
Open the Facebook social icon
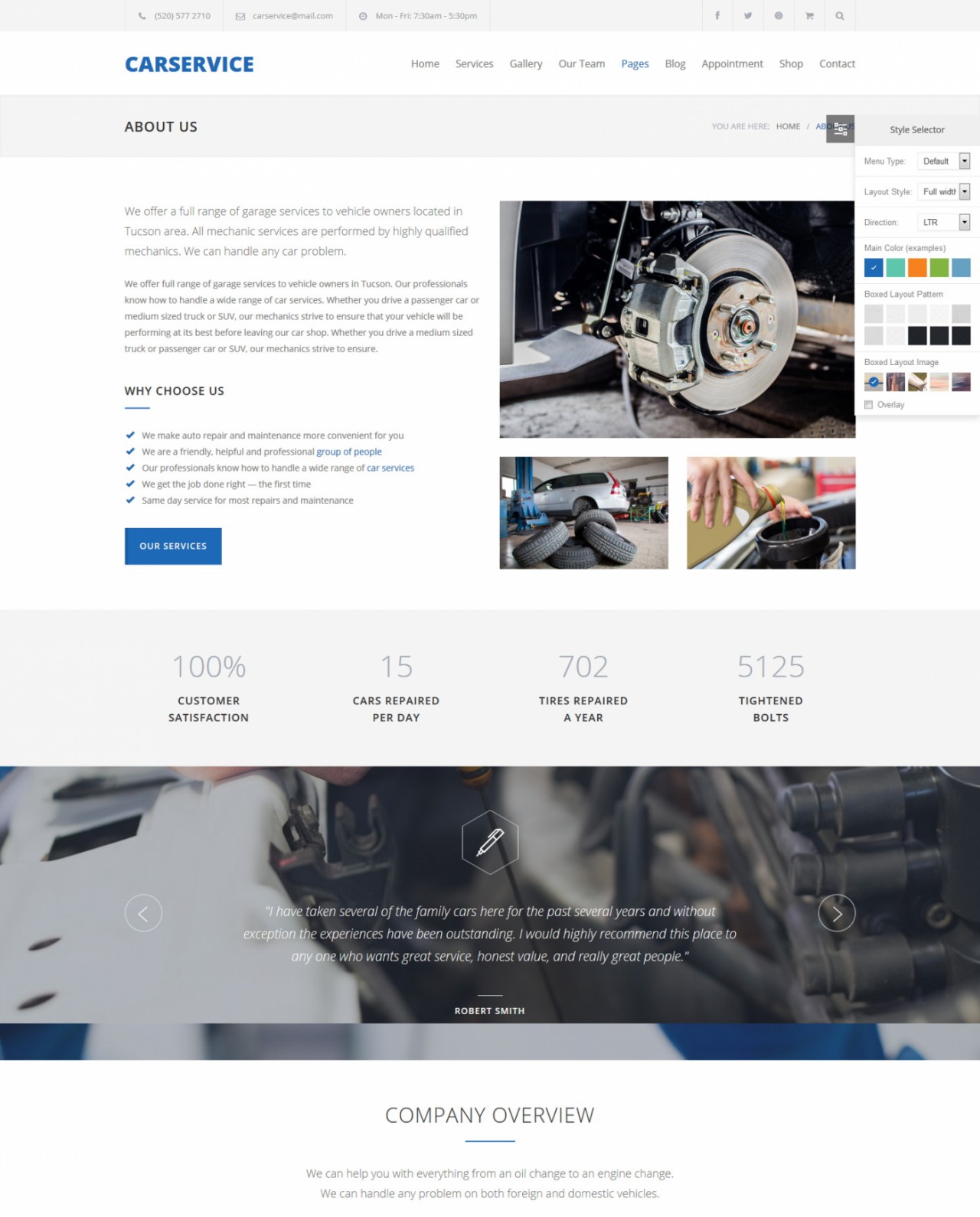[x=717, y=15]
